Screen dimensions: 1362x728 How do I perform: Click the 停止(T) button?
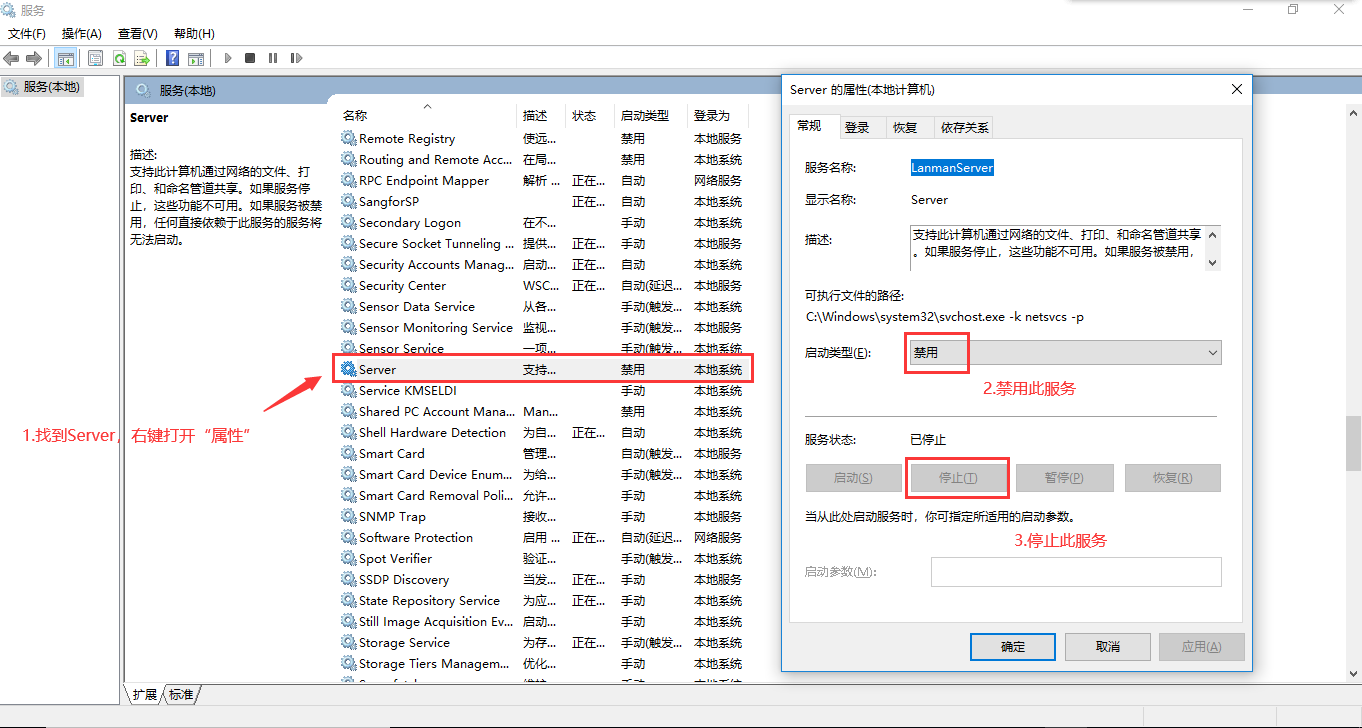(957, 478)
